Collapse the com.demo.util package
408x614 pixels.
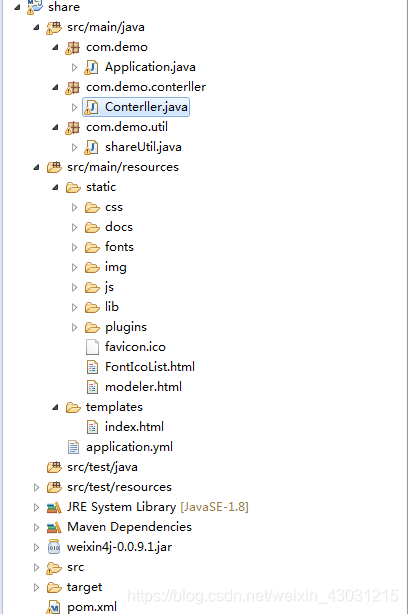[x=55, y=127]
